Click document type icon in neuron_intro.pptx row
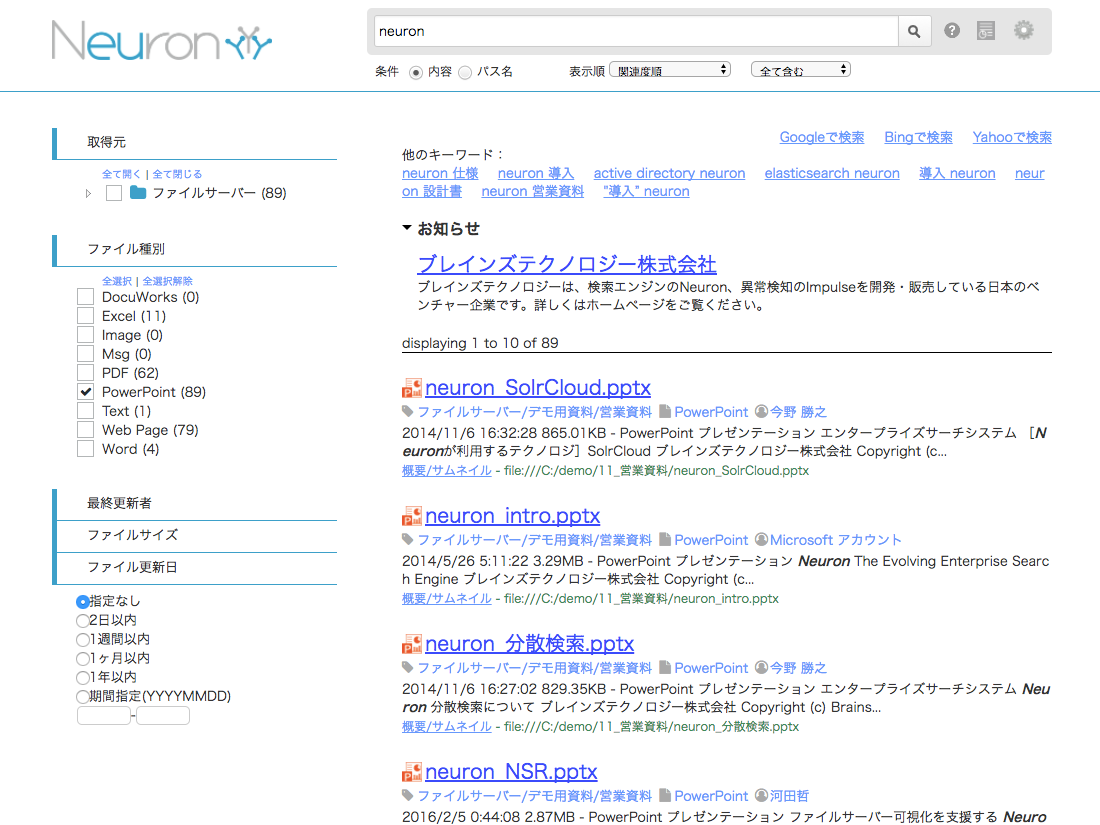This screenshot has height=825, width=1100. tap(664, 539)
